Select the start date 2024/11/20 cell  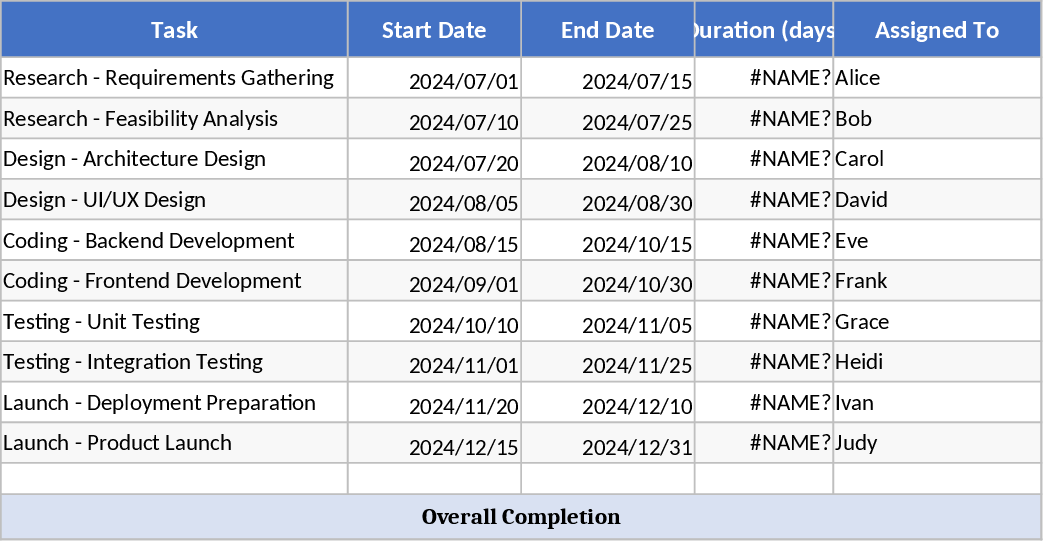(x=434, y=404)
